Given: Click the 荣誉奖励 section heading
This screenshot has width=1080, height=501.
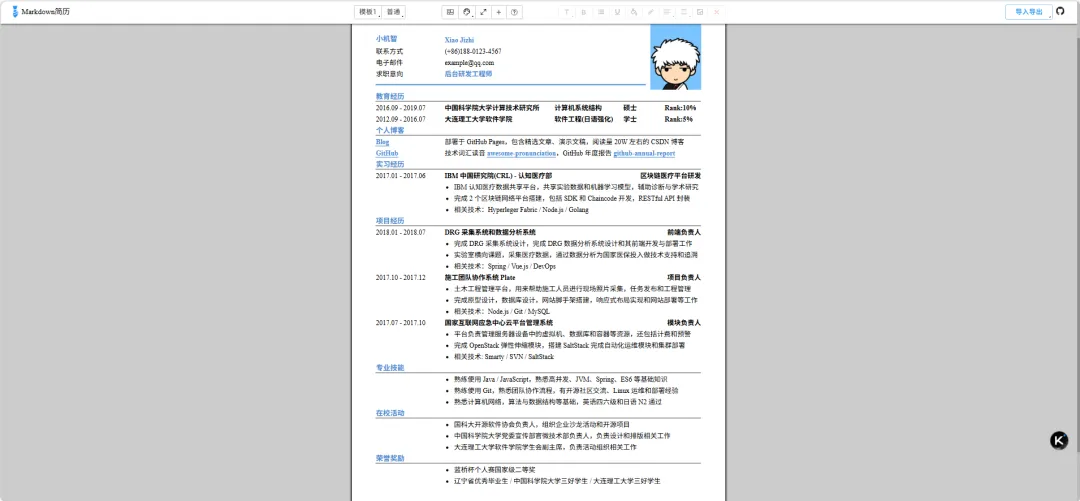Looking at the screenshot, I should (390, 458).
